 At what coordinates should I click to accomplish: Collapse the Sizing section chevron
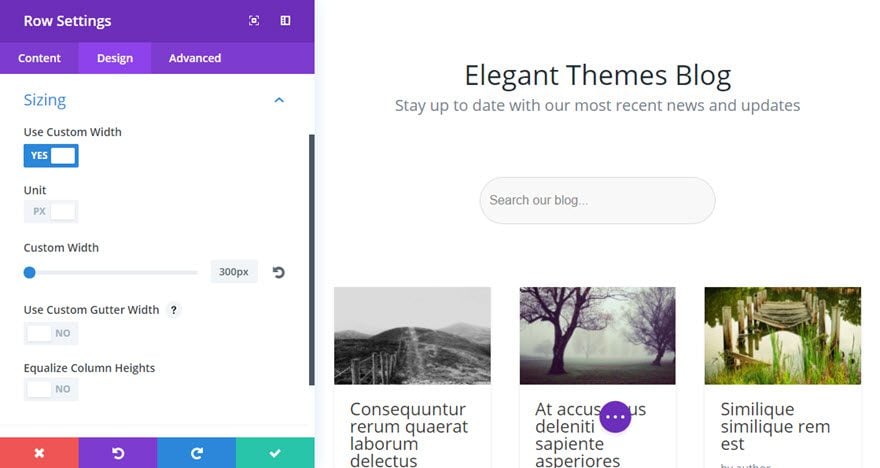coord(279,100)
